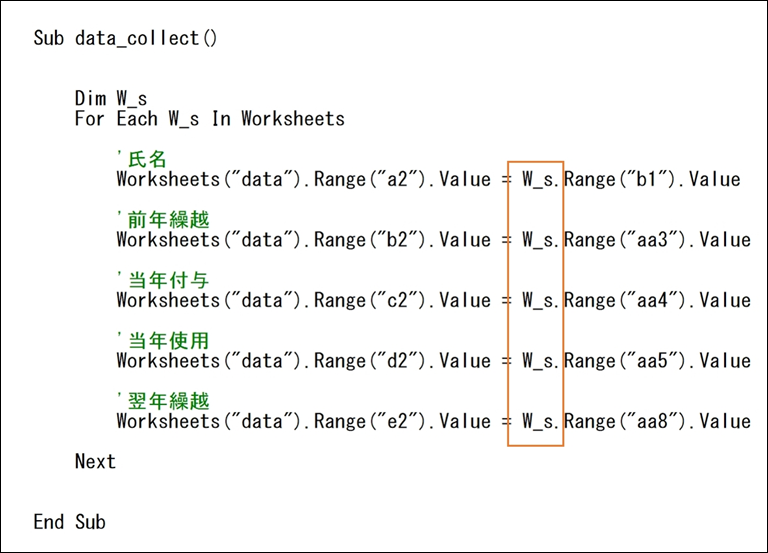Click the Dim W_s declaration
Image resolution: width=768 pixels, height=553 pixels.
(x=111, y=99)
